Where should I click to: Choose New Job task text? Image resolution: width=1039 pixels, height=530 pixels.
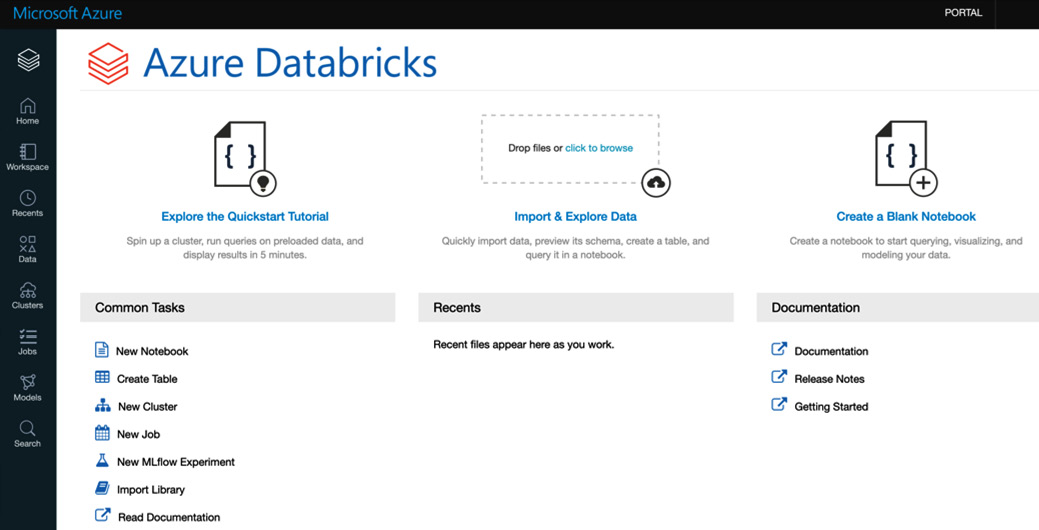point(138,435)
